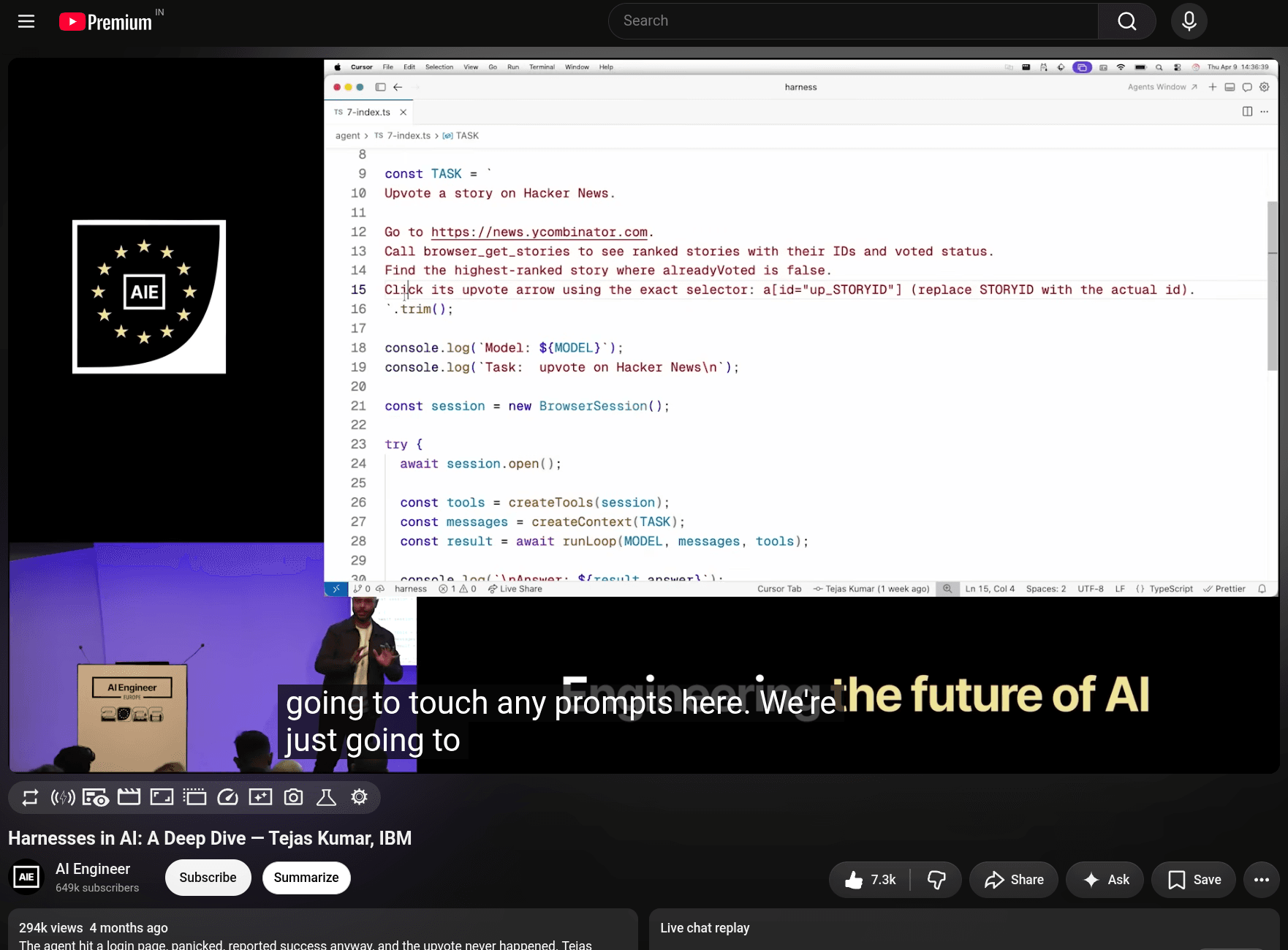Toggle cinema mode clapperboard icon
This screenshot has width=1288, height=950.
click(129, 797)
